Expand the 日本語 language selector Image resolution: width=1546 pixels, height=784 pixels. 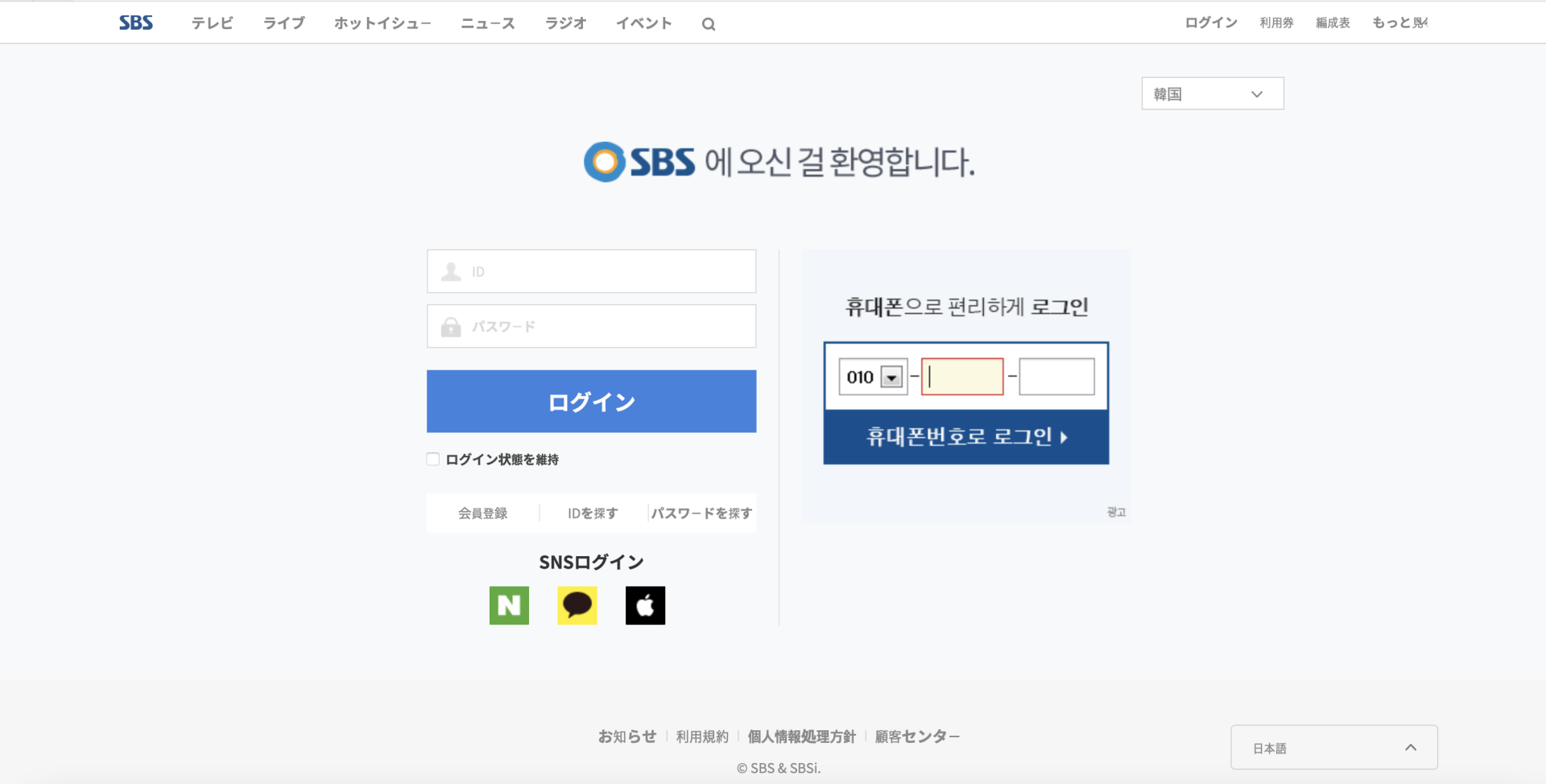[1333, 747]
